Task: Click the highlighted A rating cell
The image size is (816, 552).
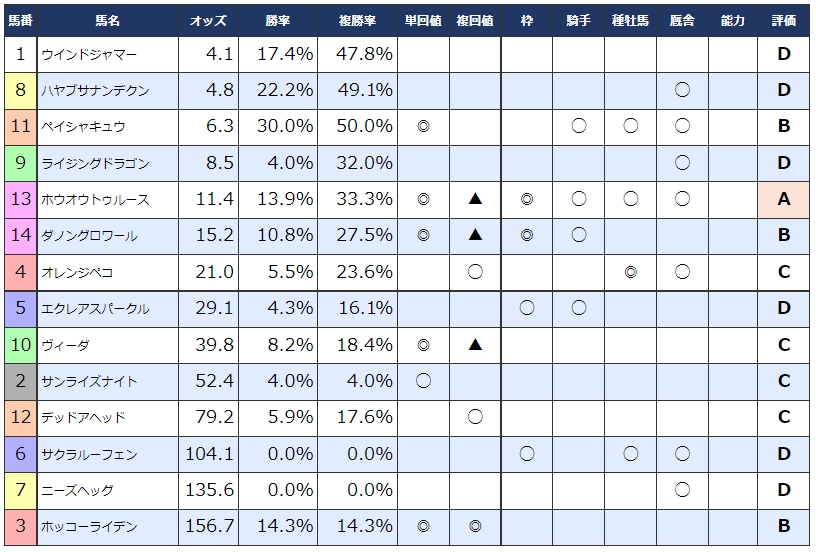Action: [784, 200]
